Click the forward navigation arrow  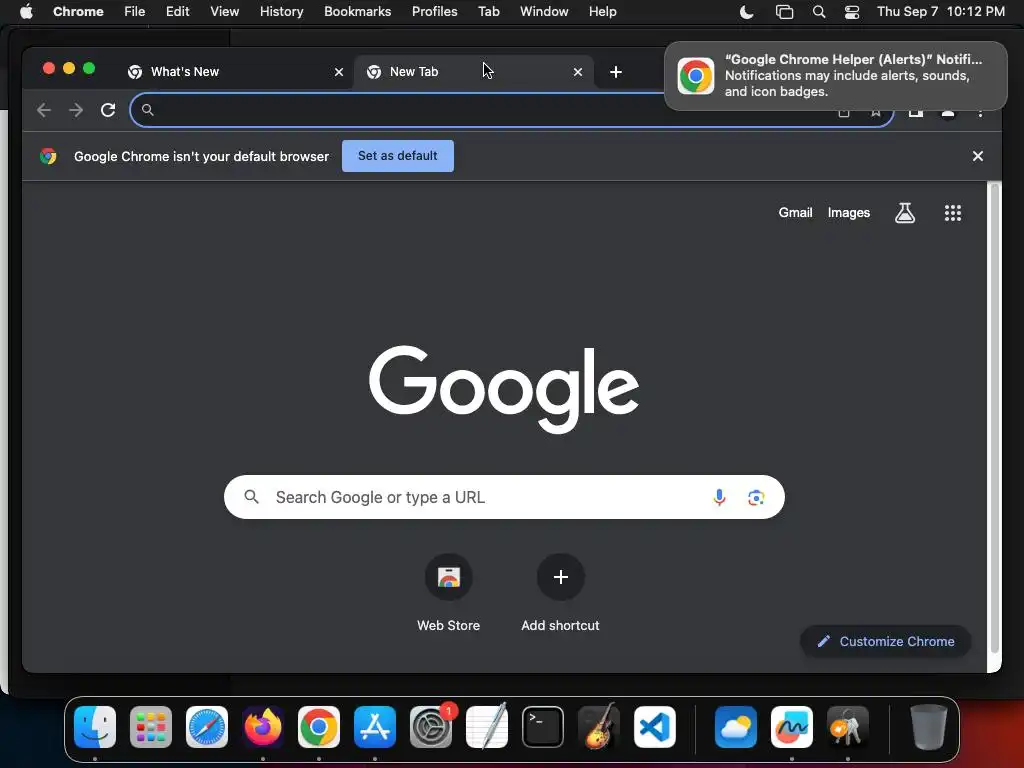tap(76, 110)
